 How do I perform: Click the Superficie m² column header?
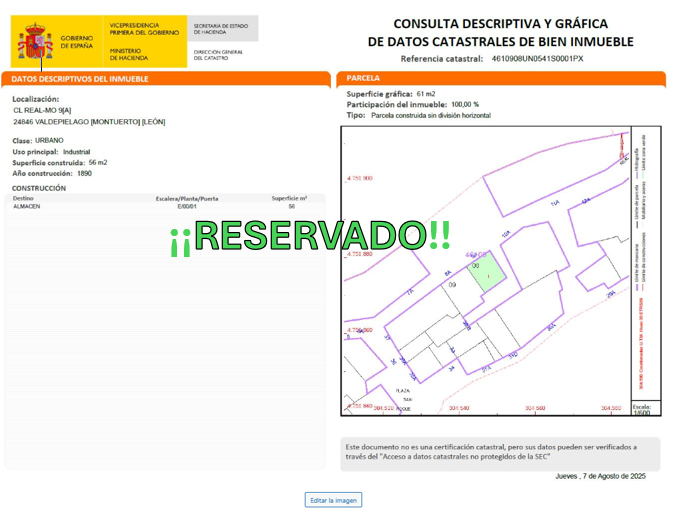pyautogui.click(x=289, y=199)
